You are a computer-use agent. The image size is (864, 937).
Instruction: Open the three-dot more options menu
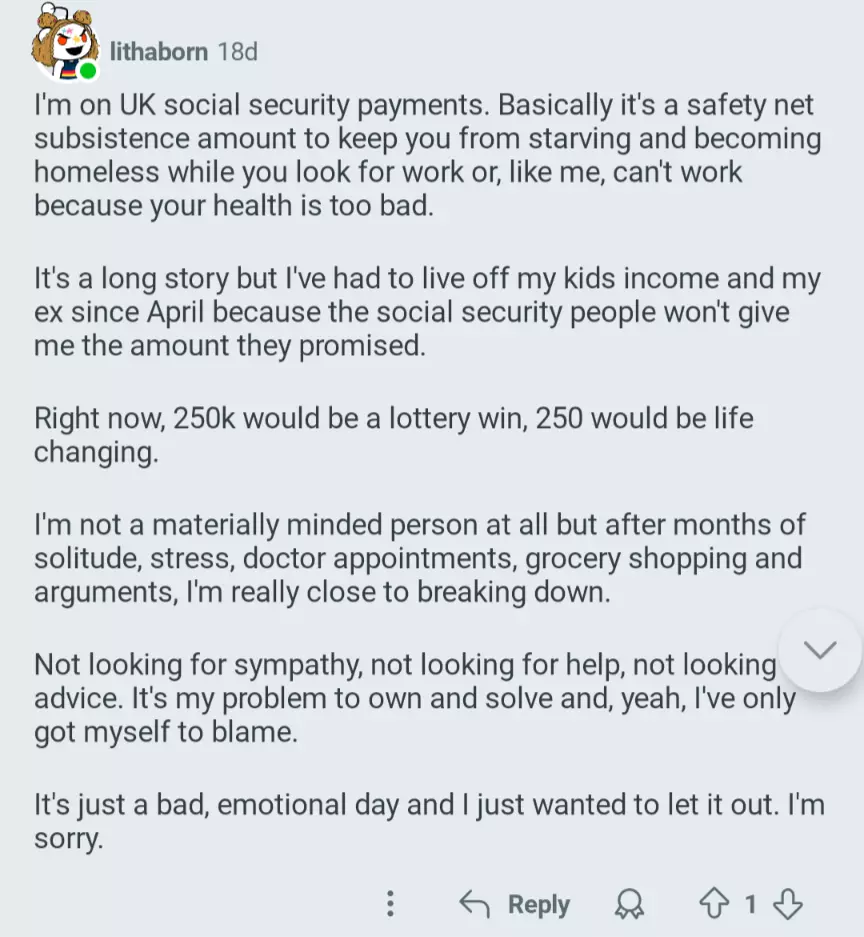tap(390, 904)
